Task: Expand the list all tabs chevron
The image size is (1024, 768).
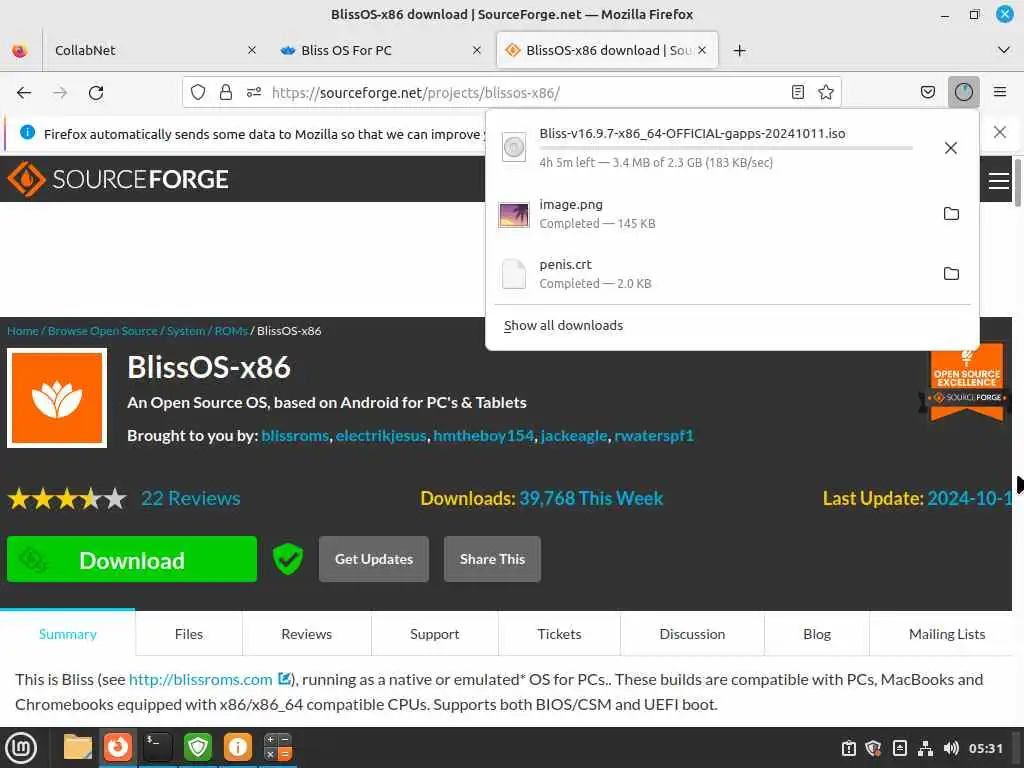Action: pos(1004,50)
